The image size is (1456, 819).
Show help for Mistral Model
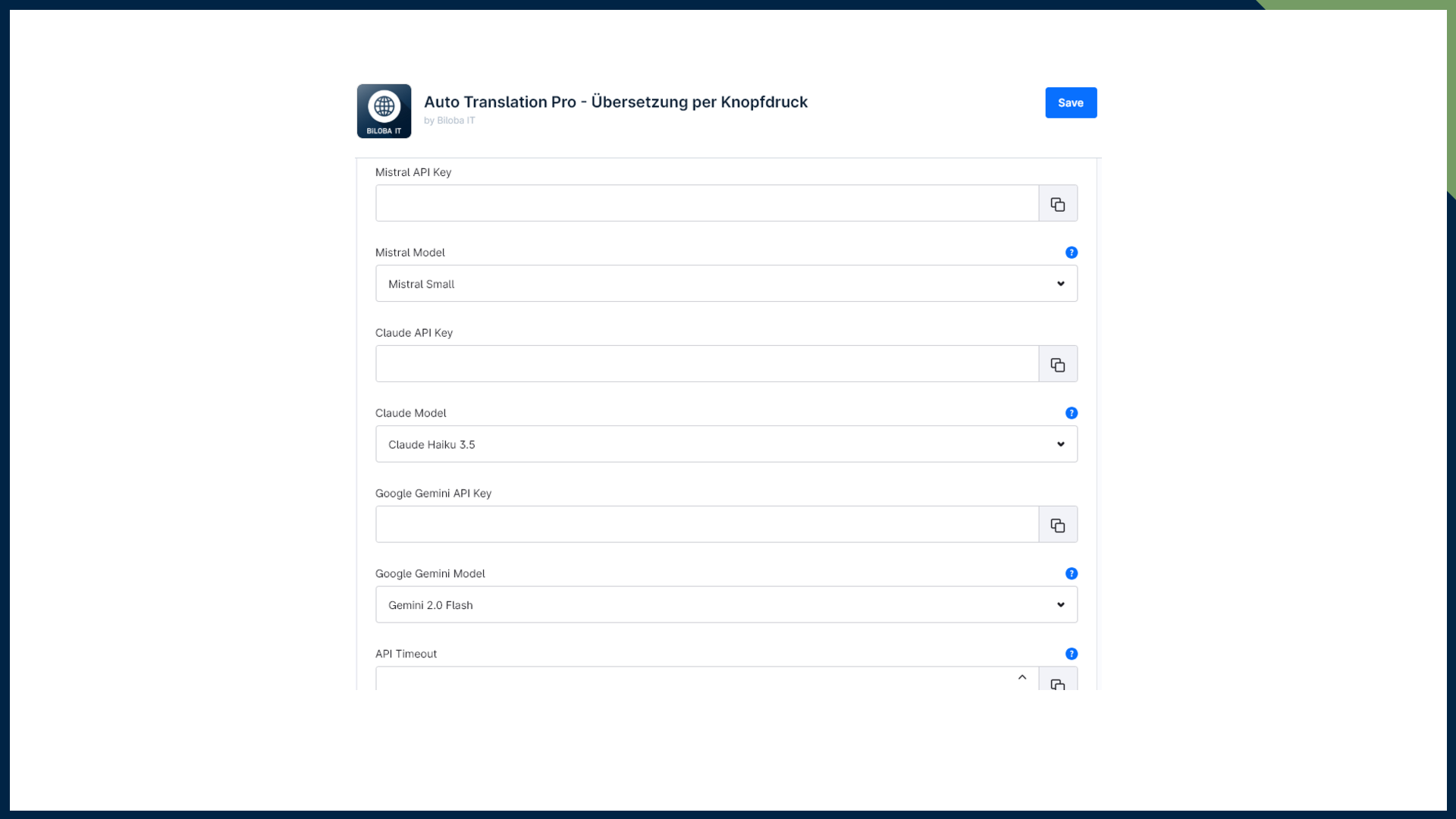(1071, 253)
